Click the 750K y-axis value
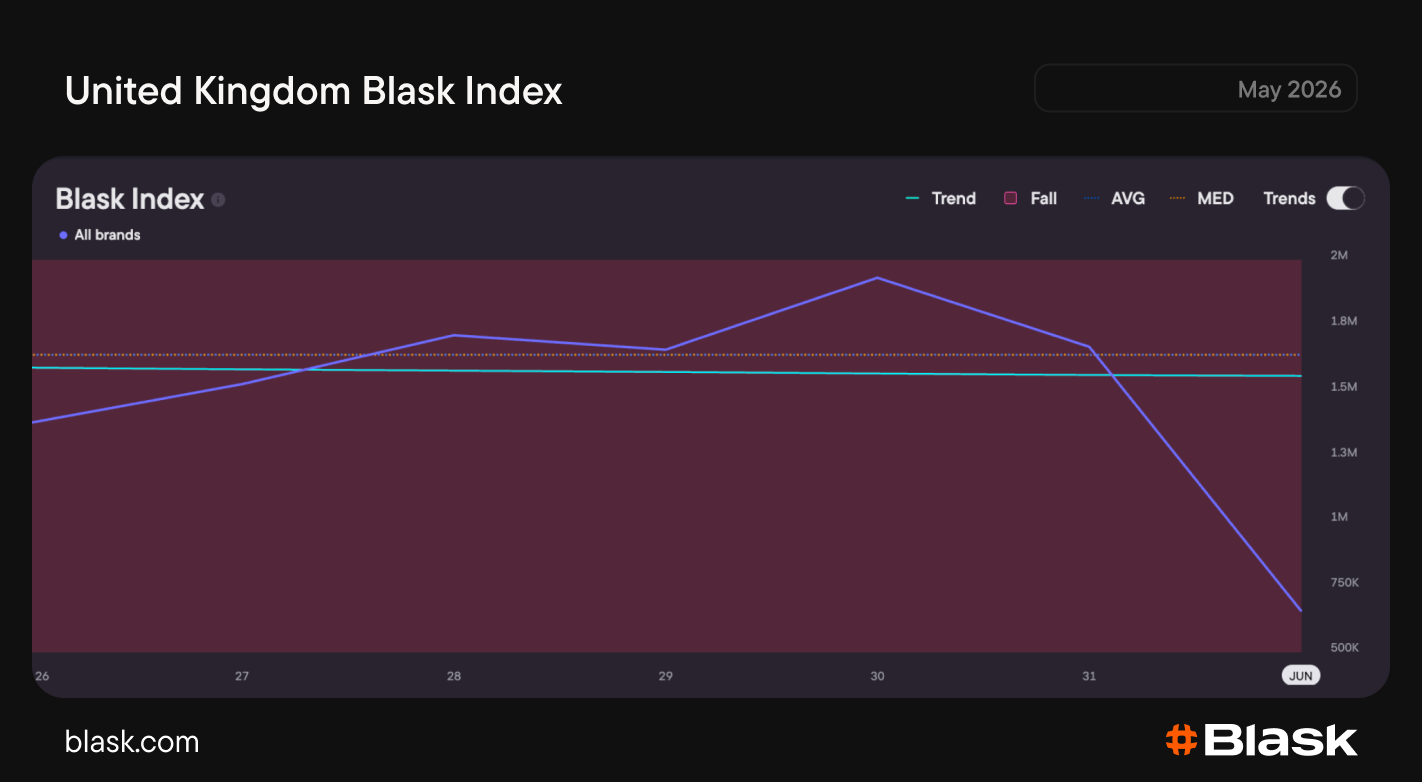The width and height of the screenshot is (1422, 782). coord(1344,583)
